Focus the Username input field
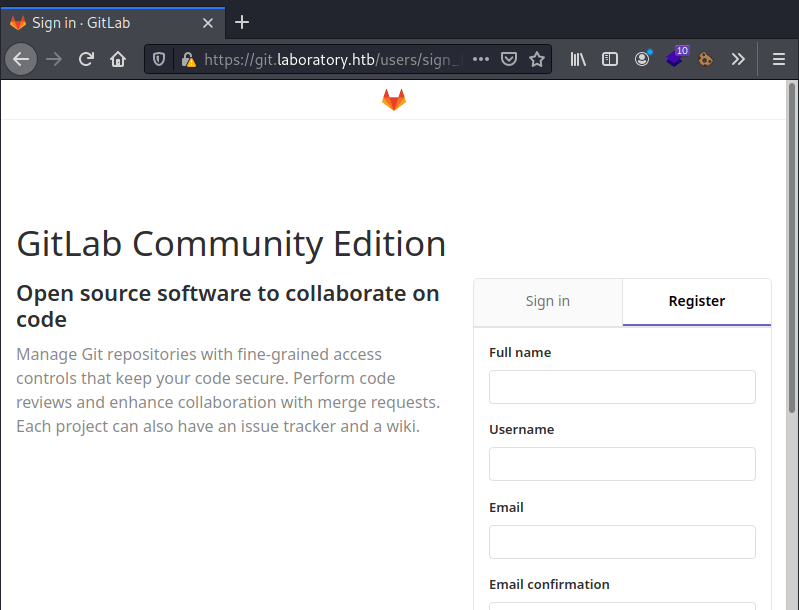This screenshot has width=799, height=610. coord(622,464)
